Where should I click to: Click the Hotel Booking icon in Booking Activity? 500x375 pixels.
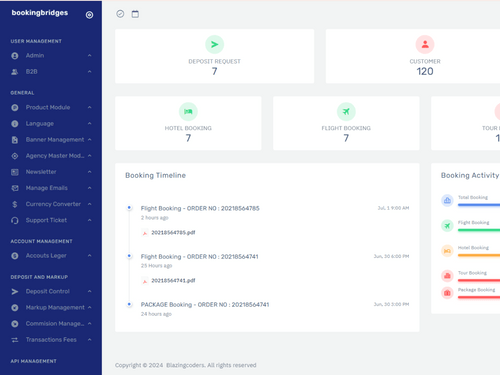[447, 251]
